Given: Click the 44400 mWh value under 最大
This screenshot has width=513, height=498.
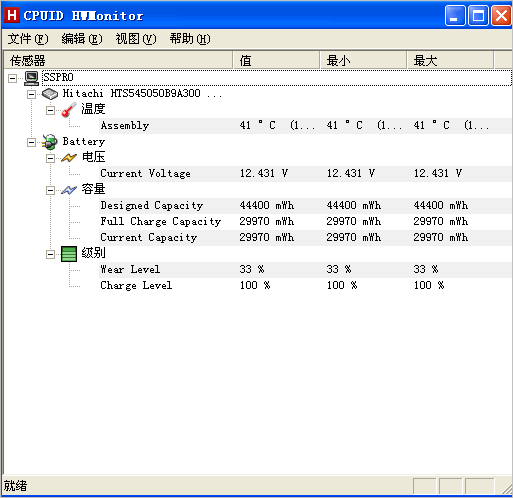Looking at the screenshot, I should point(441,205).
